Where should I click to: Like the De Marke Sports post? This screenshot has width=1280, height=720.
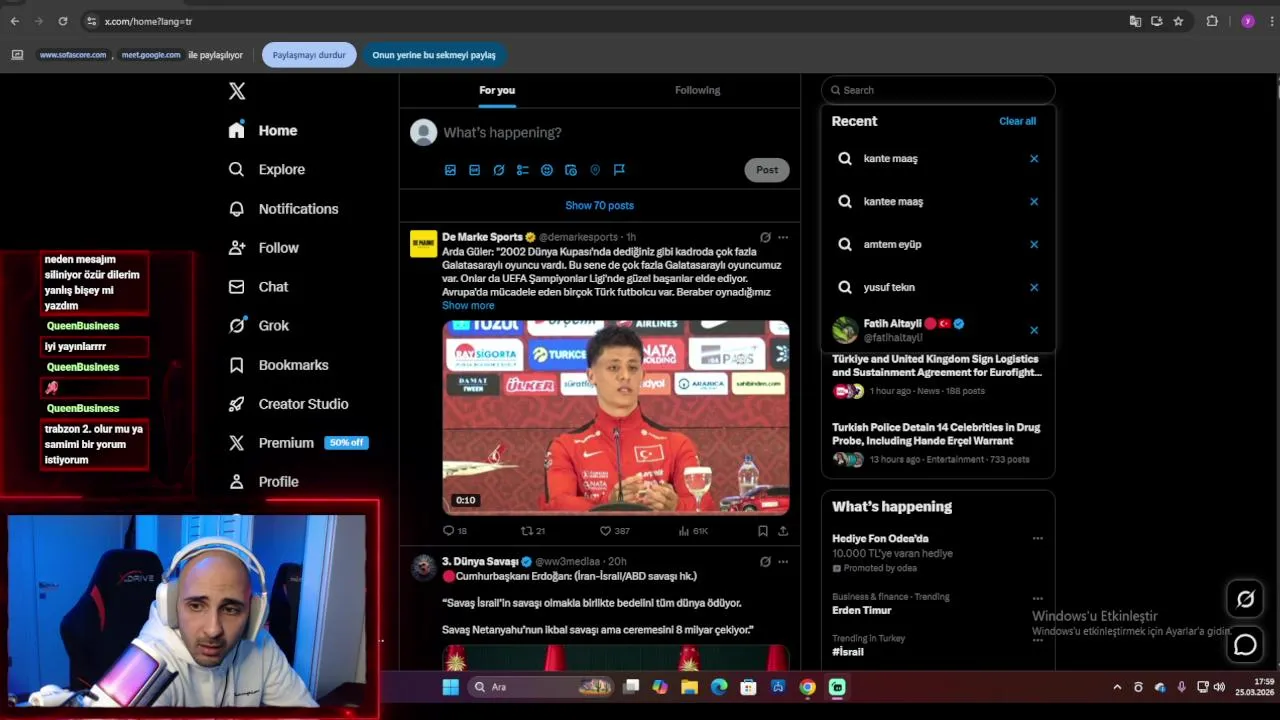(x=614, y=531)
